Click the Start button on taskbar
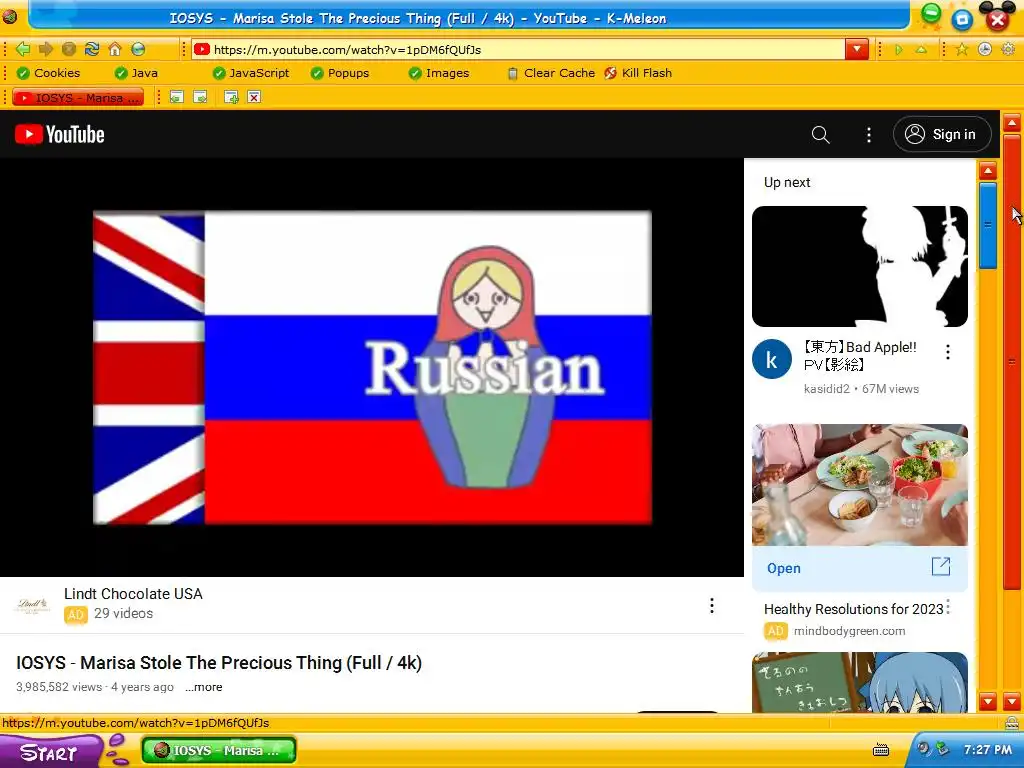The image size is (1024, 768). click(50, 751)
